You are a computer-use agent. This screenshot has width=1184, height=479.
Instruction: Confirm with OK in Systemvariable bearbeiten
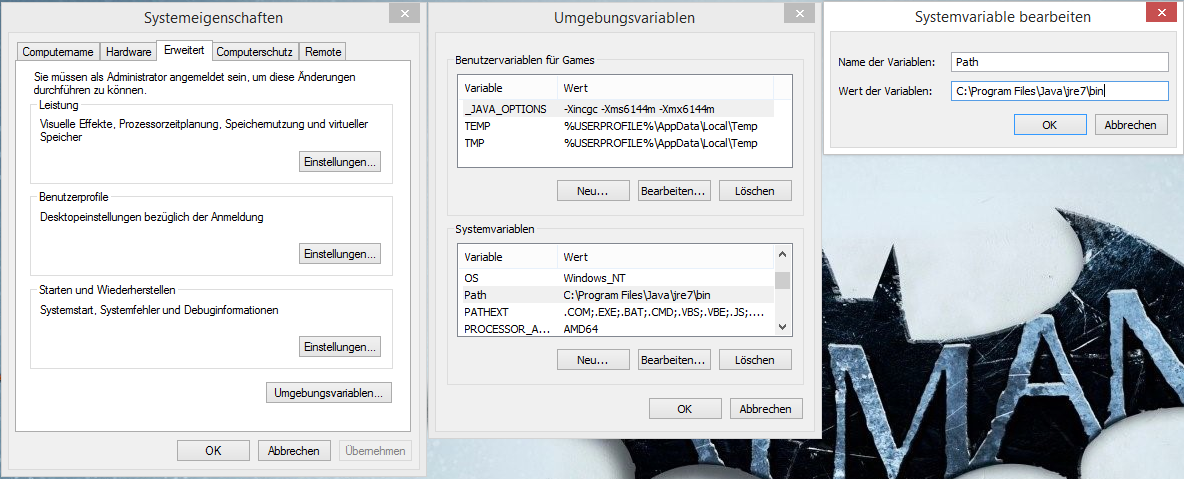click(1049, 125)
